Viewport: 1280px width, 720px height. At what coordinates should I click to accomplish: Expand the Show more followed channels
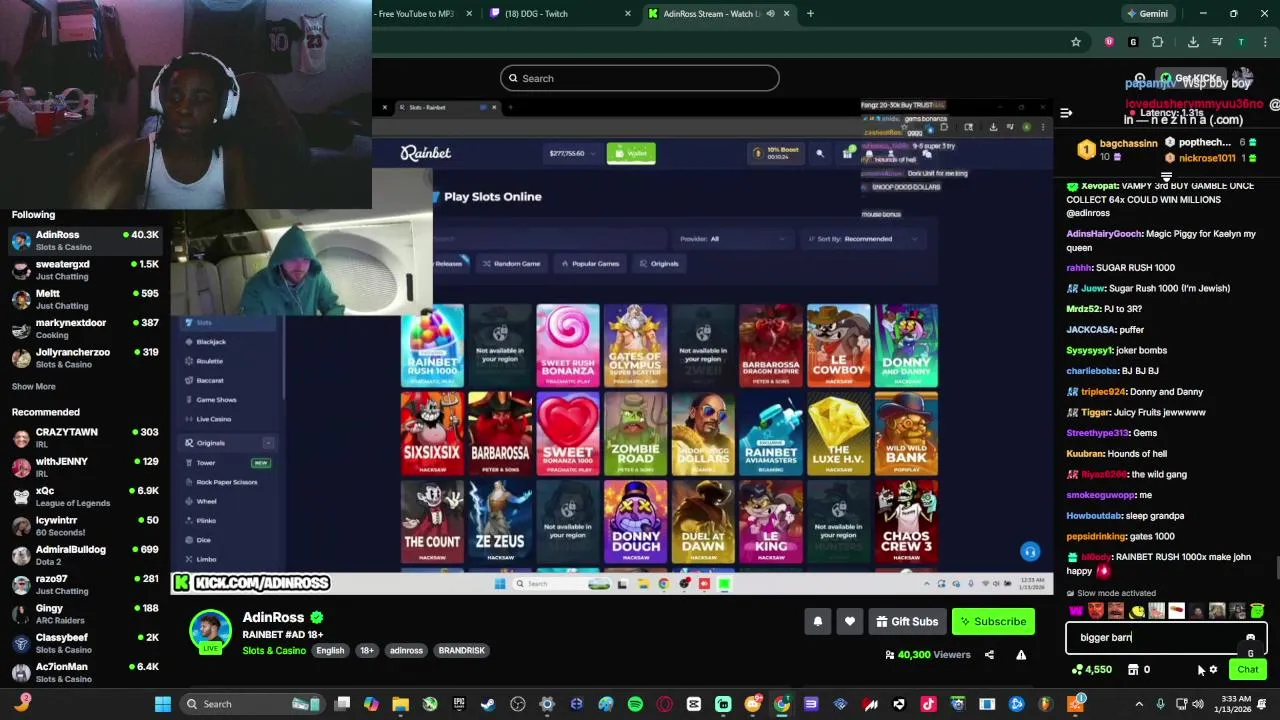point(34,386)
